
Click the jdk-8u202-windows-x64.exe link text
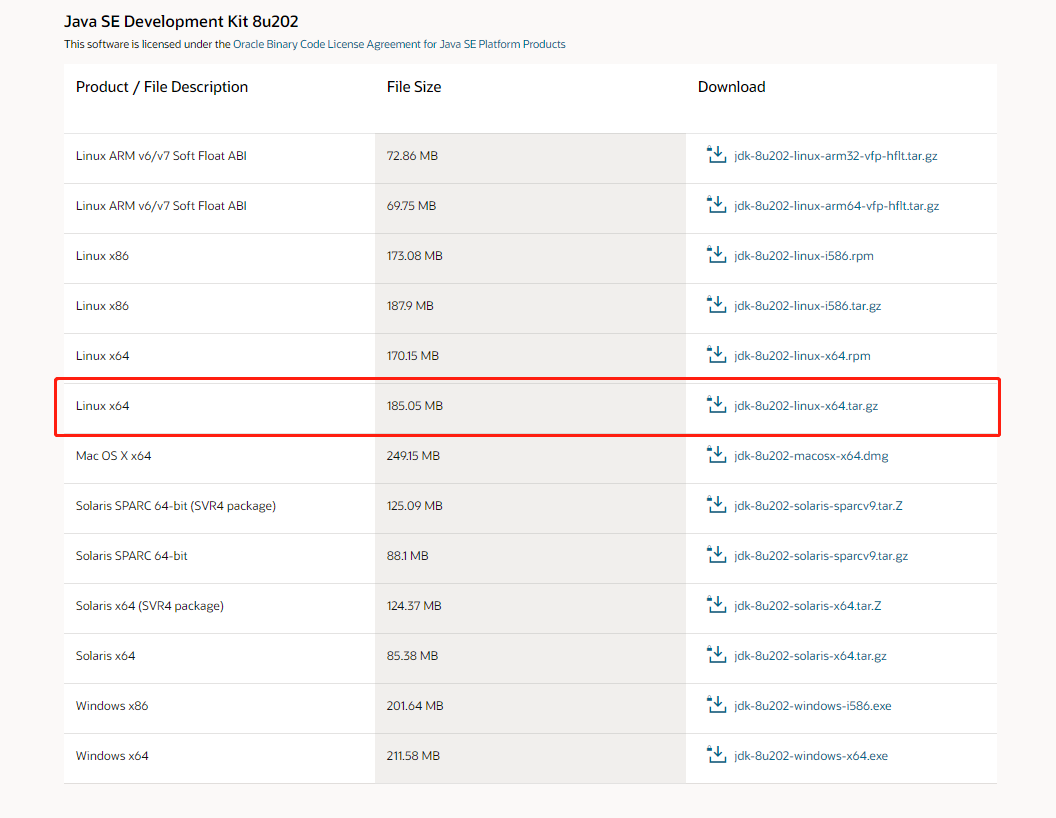(810, 756)
